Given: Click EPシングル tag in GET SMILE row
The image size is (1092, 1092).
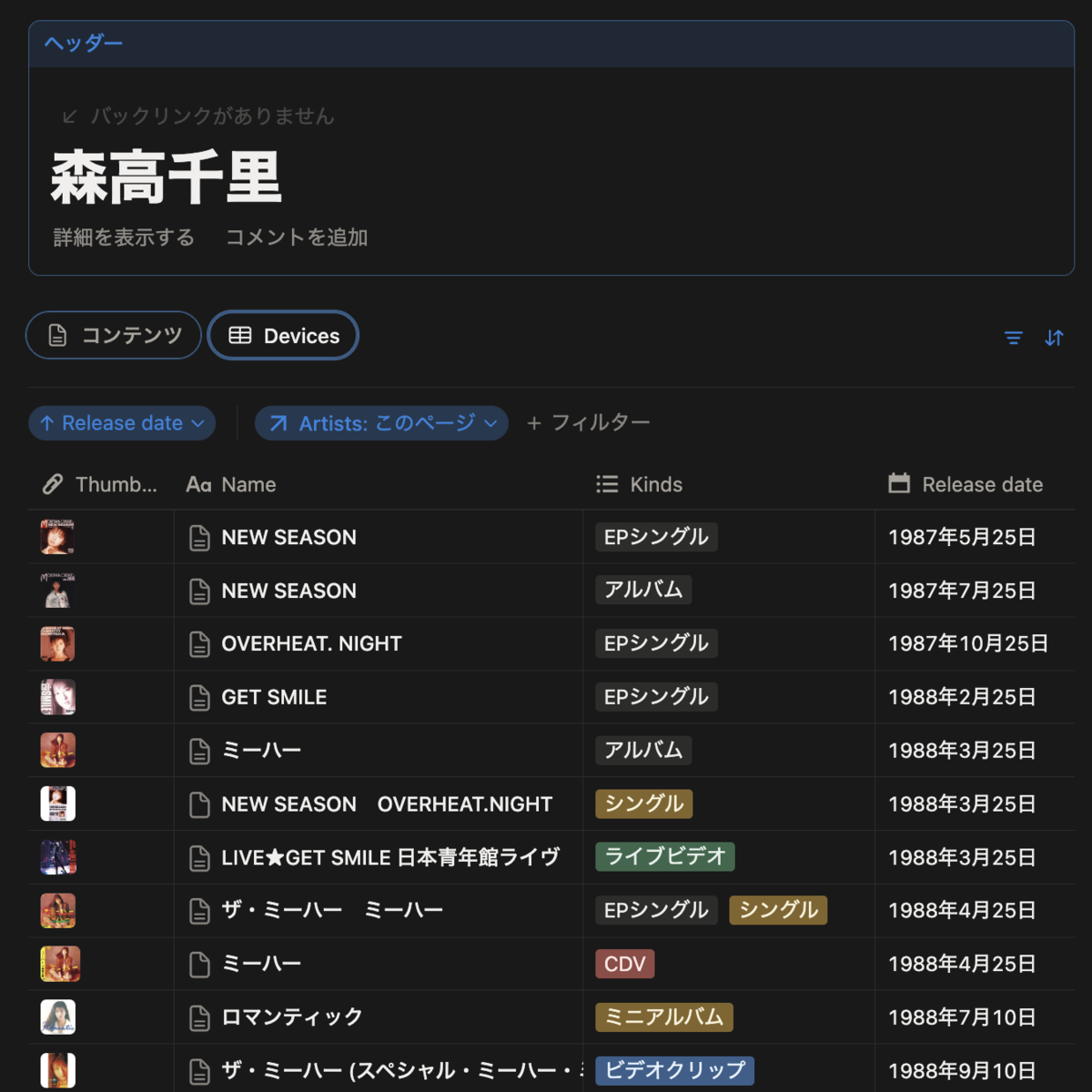Looking at the screenshot, I should tap(657, 696).
